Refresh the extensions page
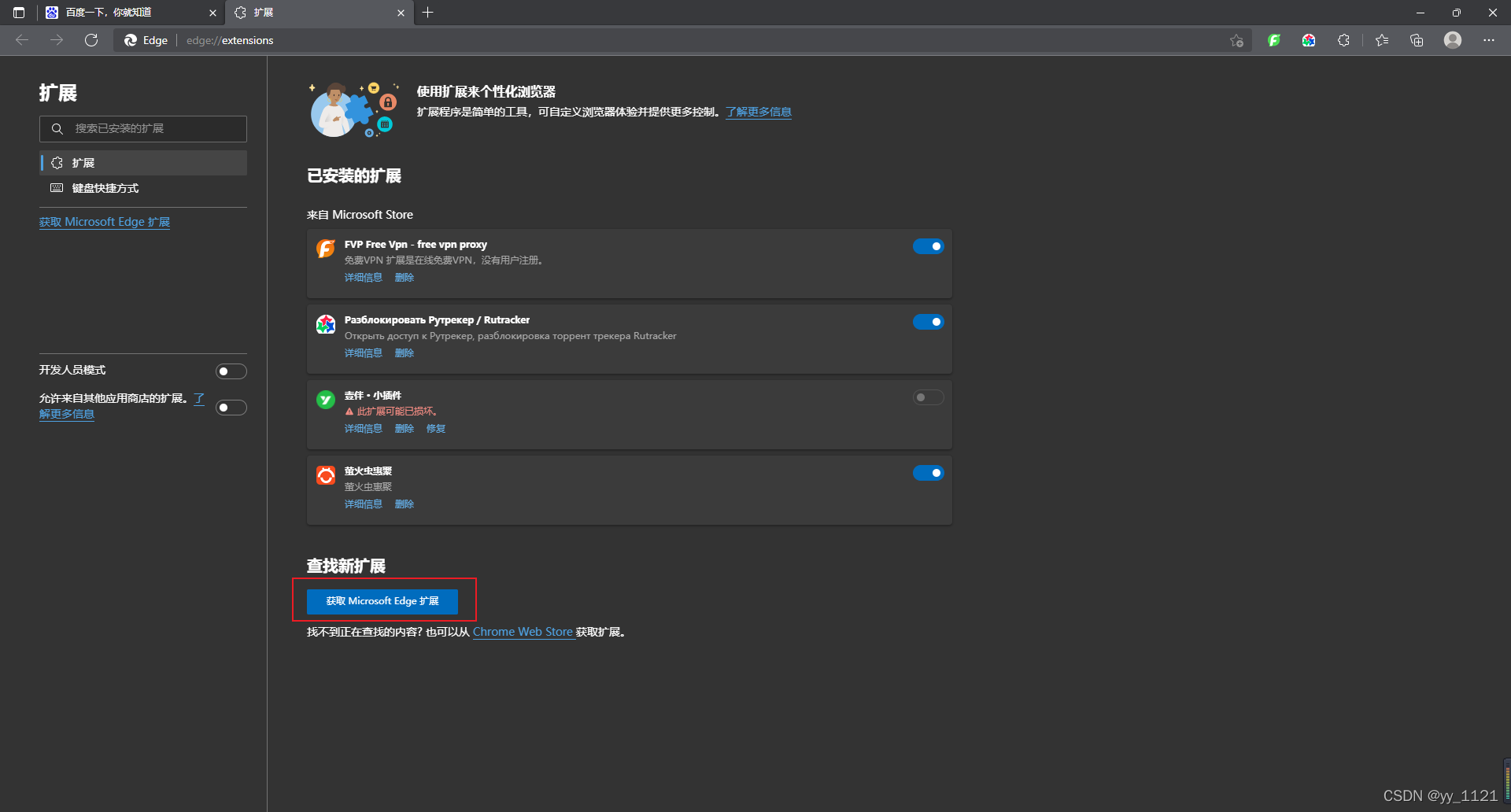The height and width of the screenshot is (812, 1511). (x=91, y=40)
